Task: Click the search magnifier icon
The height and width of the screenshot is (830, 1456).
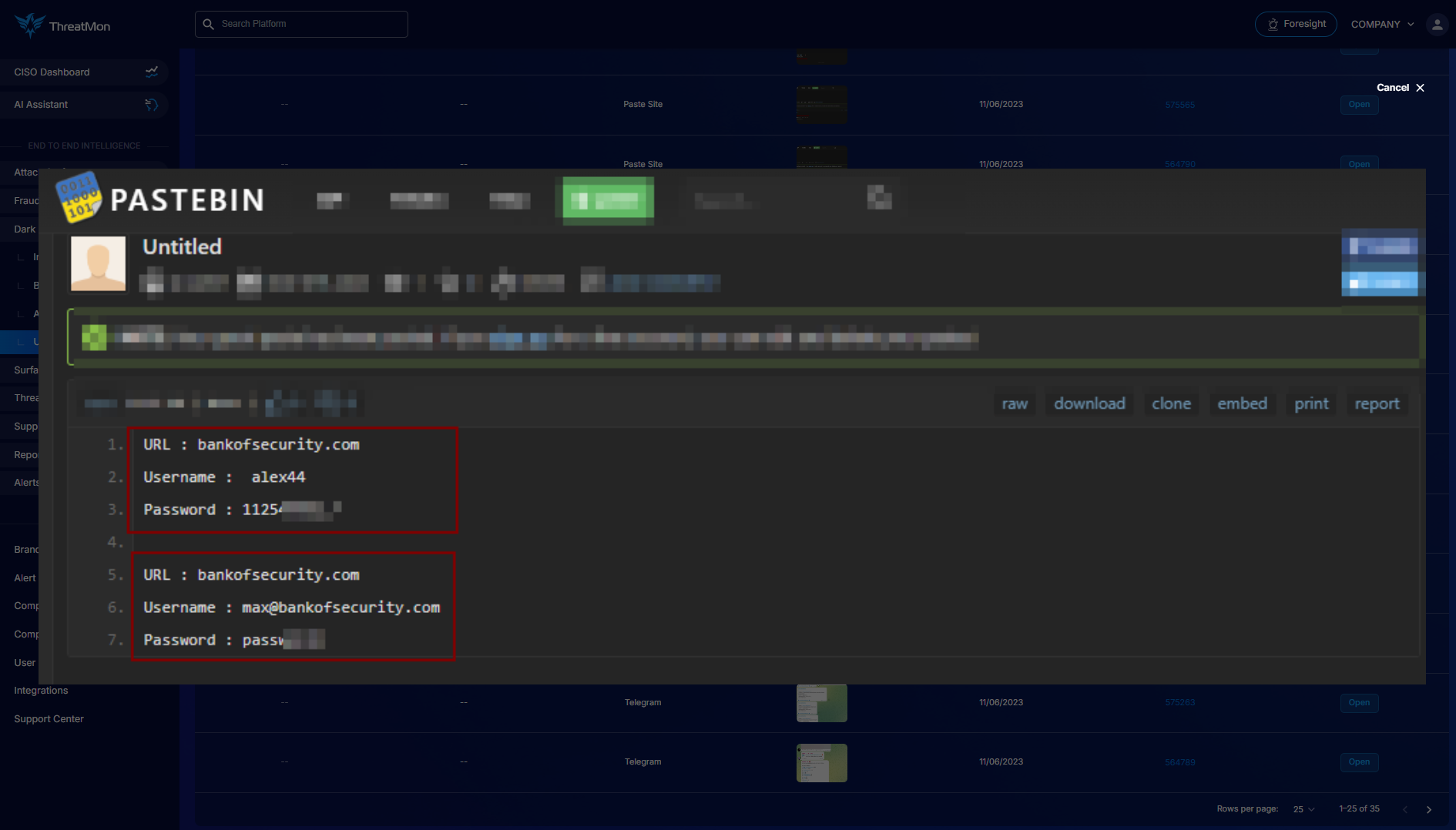Action: (x=208, y=24)
